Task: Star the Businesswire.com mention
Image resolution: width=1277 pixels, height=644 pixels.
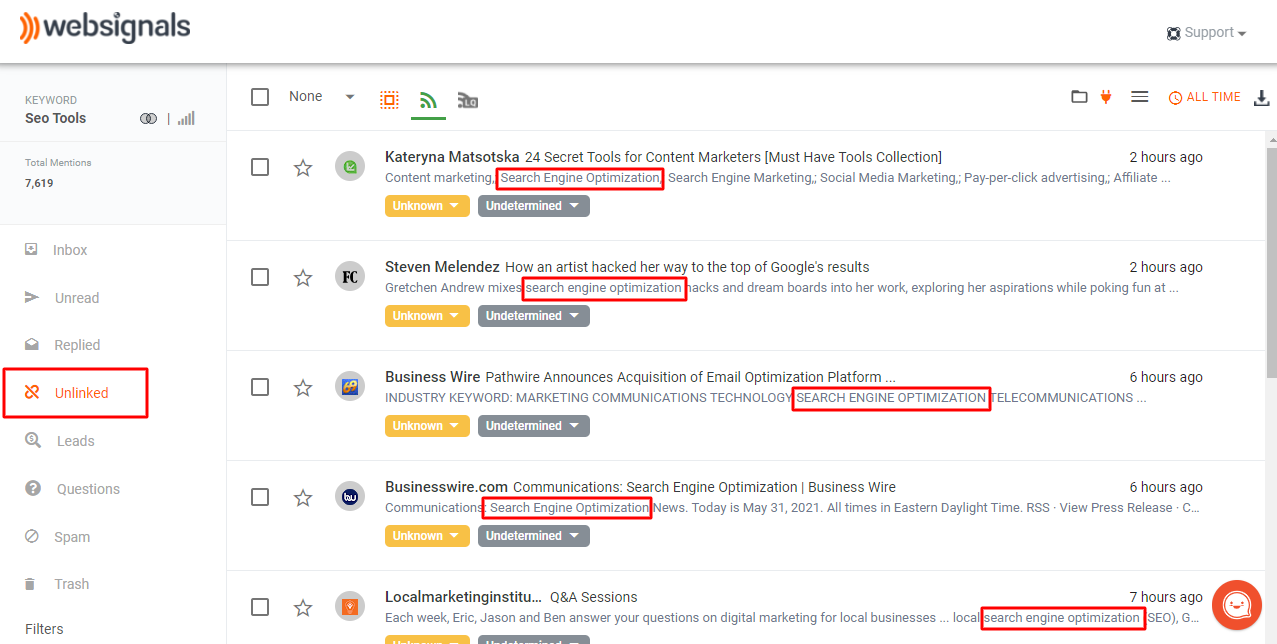Action: pyautogui.click(x=303, y=497)
